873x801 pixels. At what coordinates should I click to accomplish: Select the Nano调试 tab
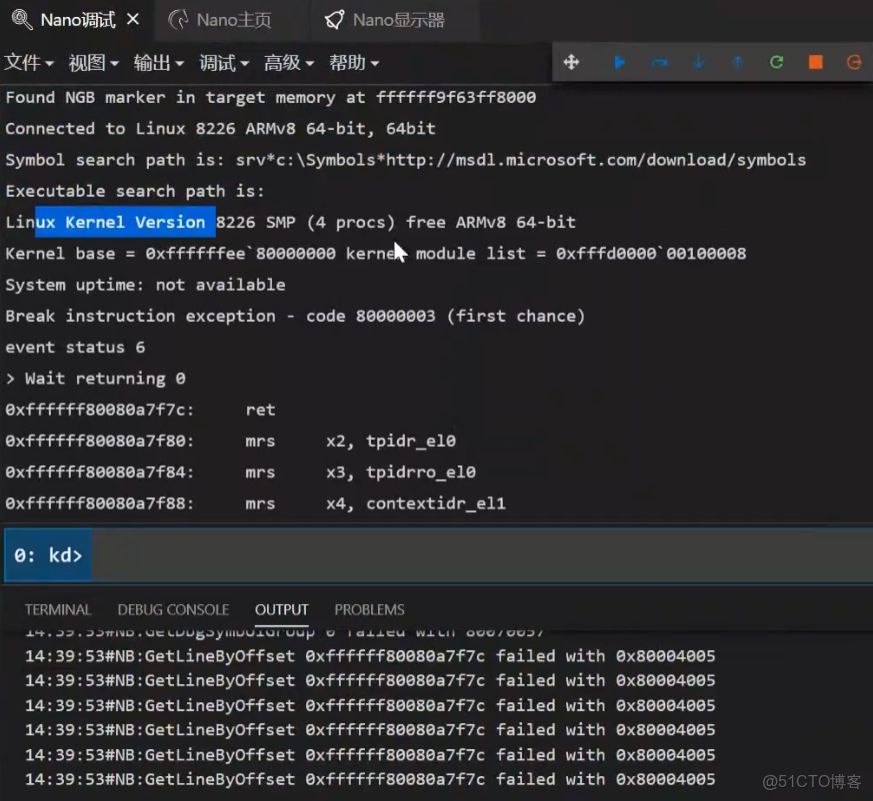tap(77, 20)
